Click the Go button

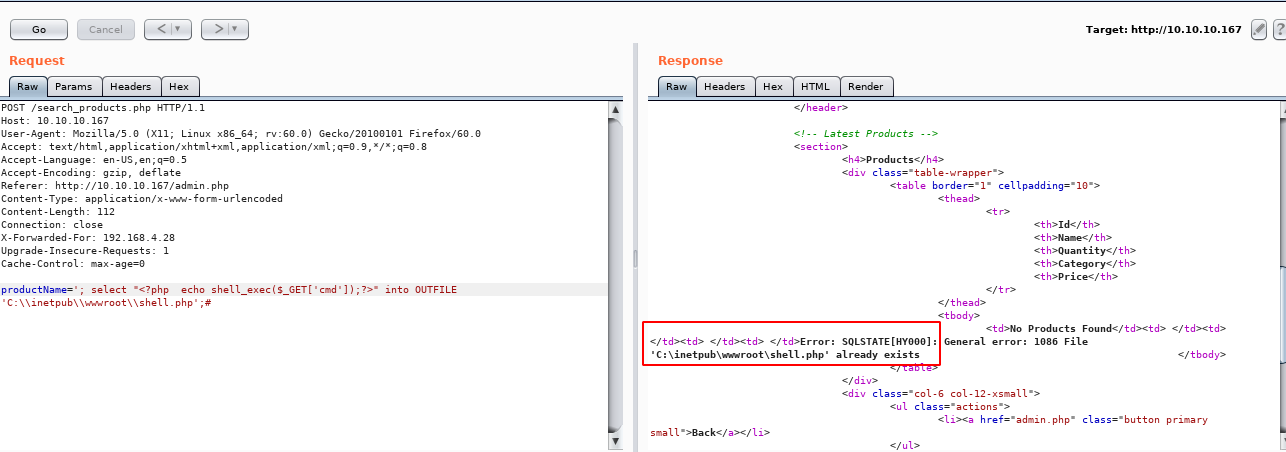[39, 30]
